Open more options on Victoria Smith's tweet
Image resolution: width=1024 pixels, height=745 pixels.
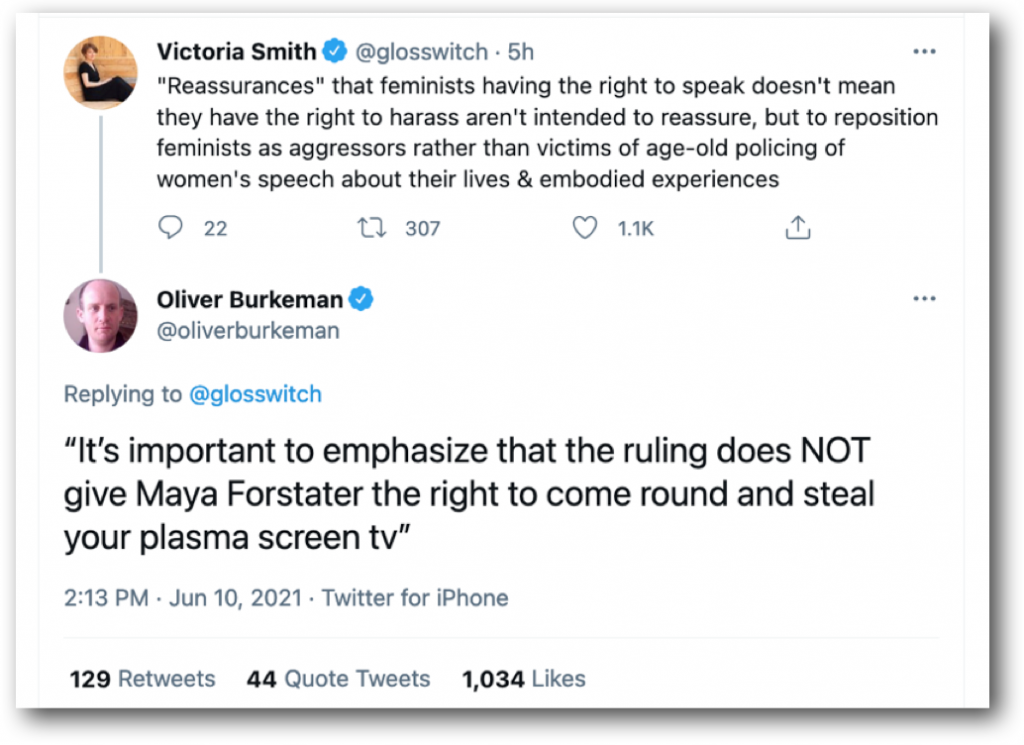tap(924, 50)
